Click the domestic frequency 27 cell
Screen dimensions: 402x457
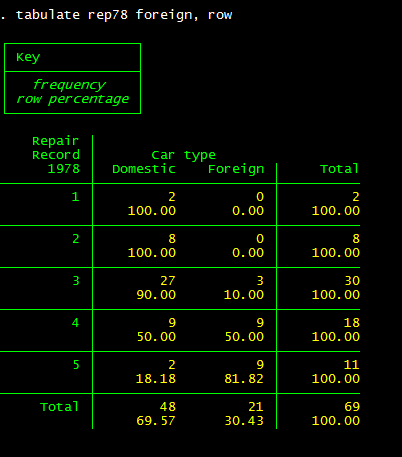[168, 281]
